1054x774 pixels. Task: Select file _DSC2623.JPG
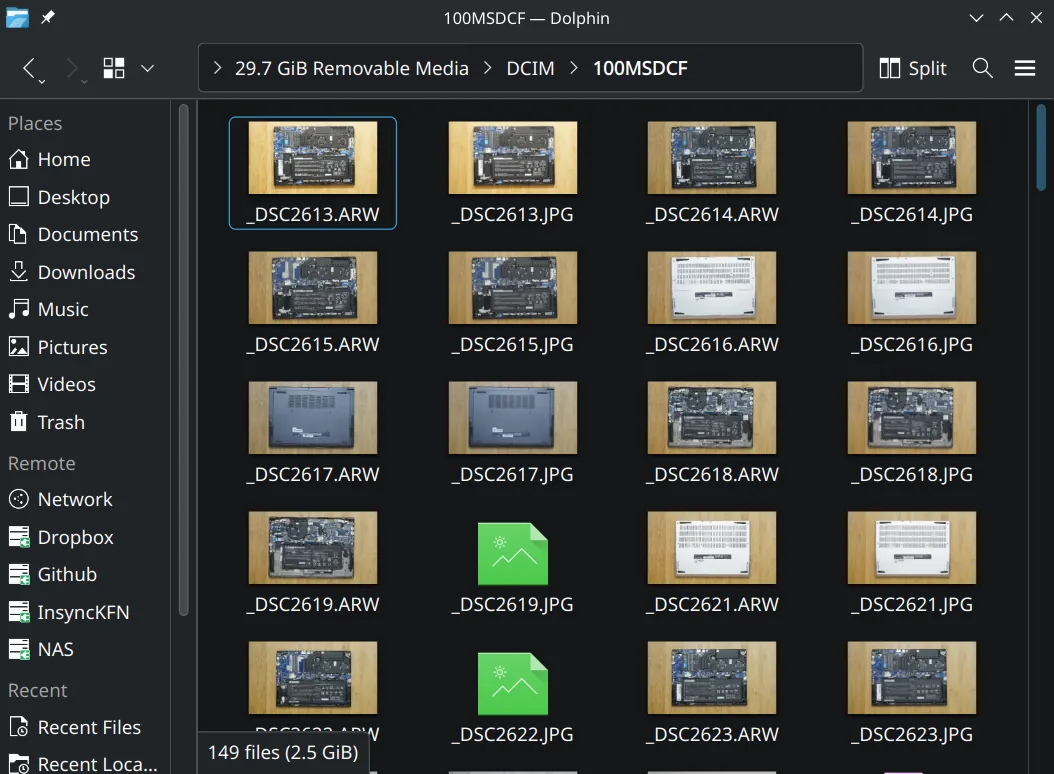click(912, 692)
